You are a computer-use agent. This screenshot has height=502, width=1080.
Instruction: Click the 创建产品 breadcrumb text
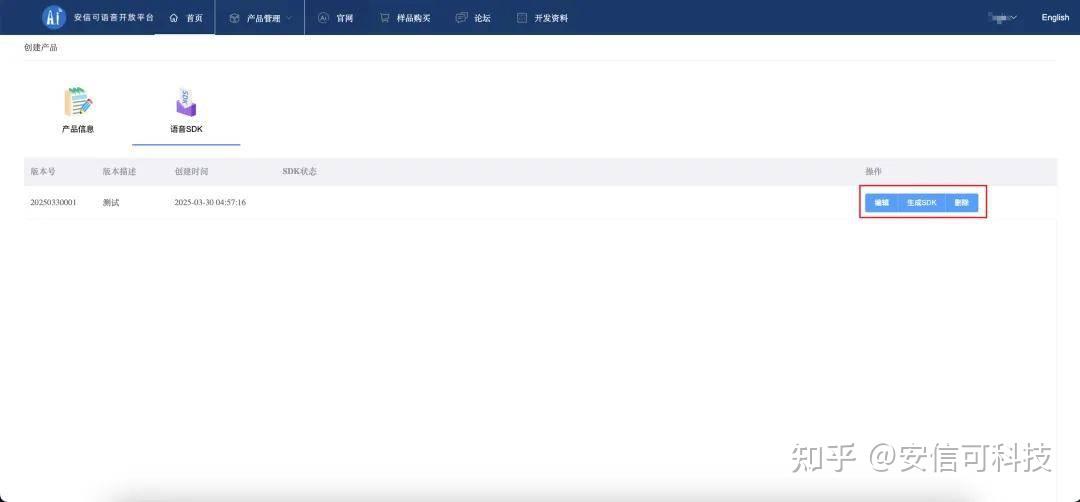(x=41, y=48)
